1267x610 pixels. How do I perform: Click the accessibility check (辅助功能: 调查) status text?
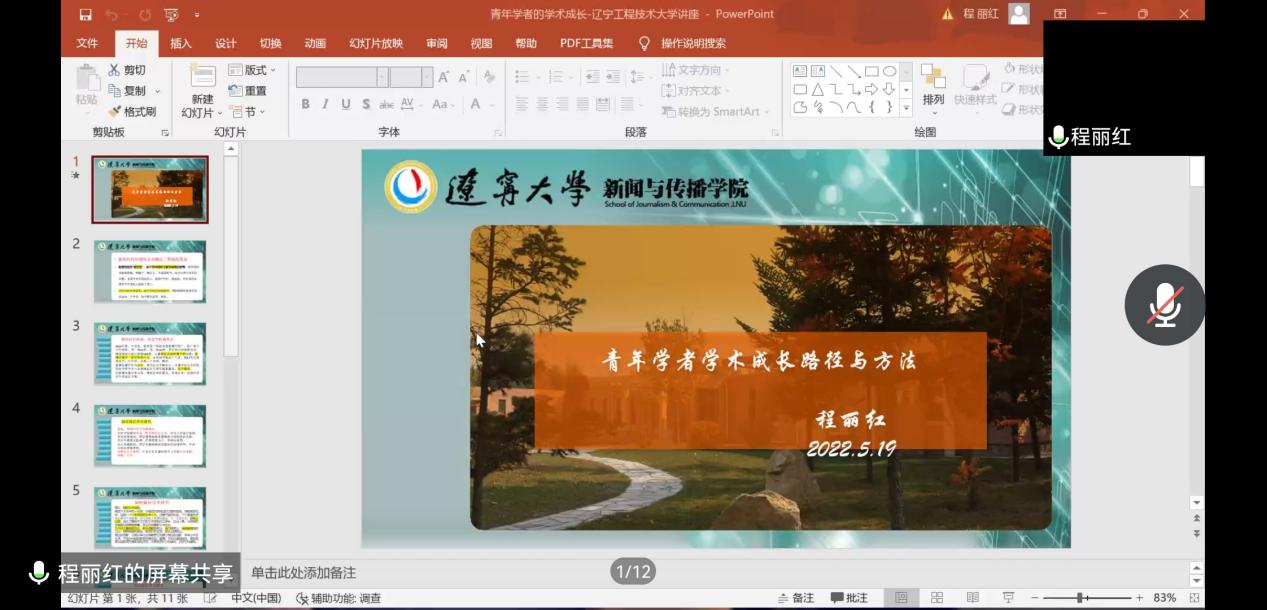tap(339, 598)
